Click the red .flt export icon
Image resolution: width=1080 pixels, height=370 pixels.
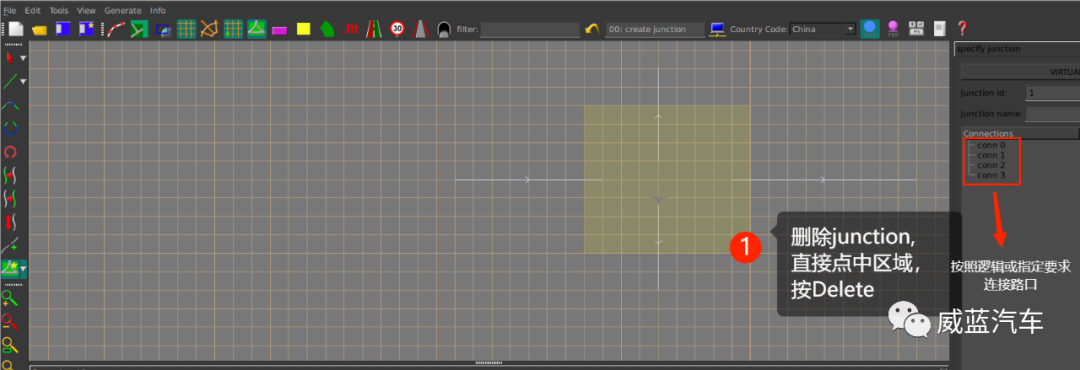click(x=351, y=29)
